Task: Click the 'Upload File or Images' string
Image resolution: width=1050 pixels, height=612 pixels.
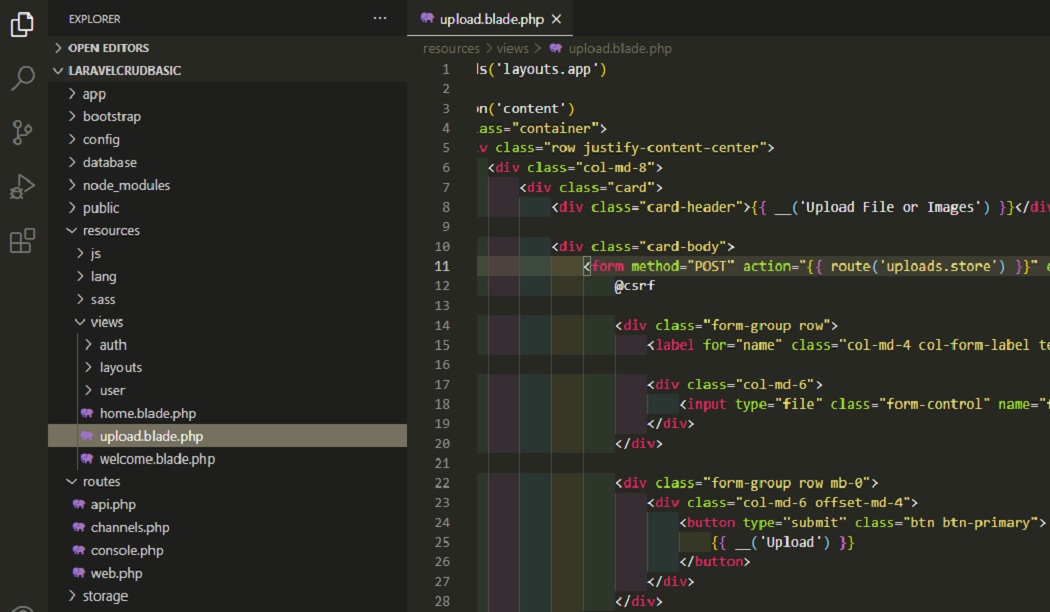Action: [x=889, y=207]
